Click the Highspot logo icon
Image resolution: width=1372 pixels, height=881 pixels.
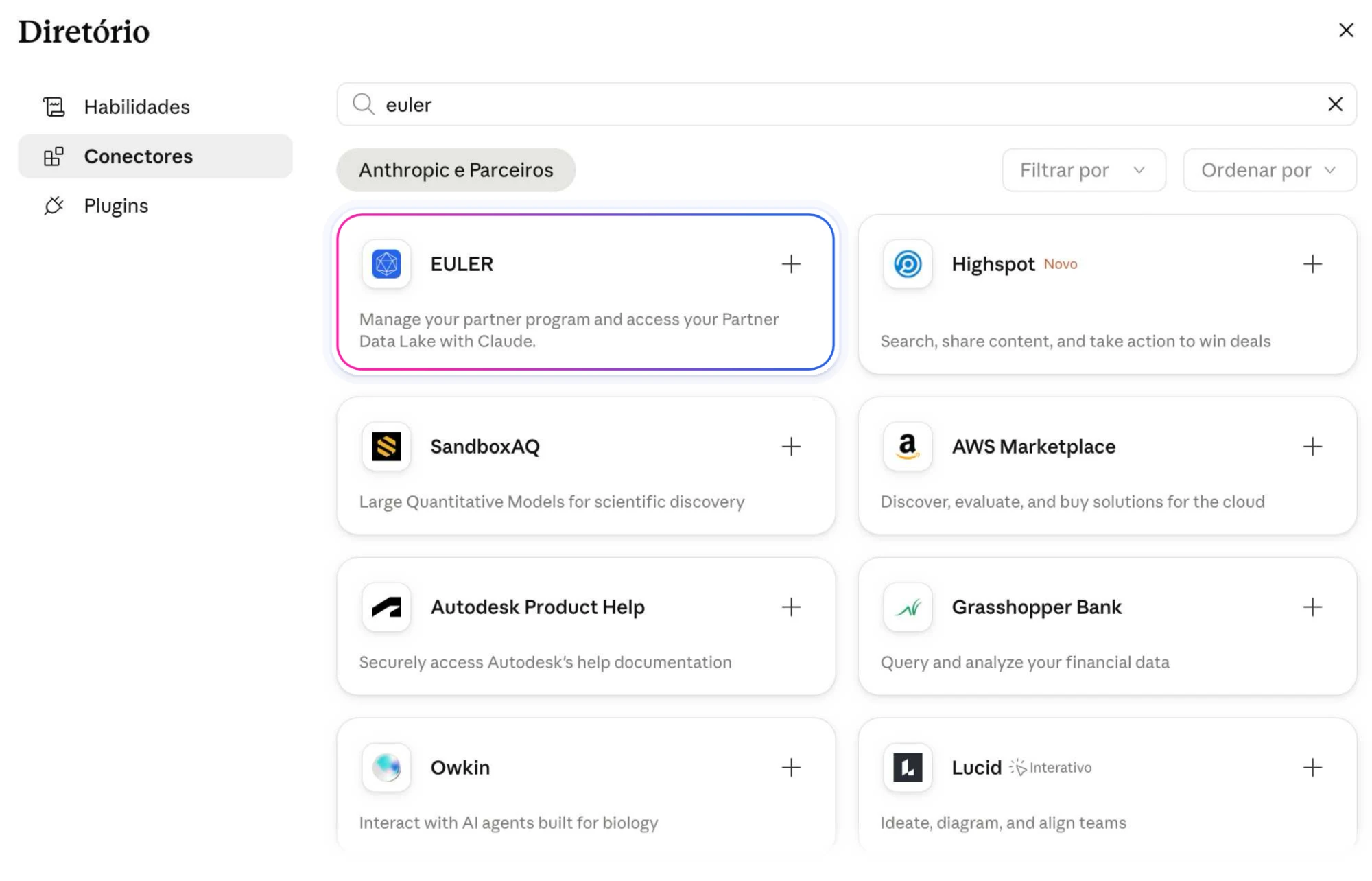point(908,264)
